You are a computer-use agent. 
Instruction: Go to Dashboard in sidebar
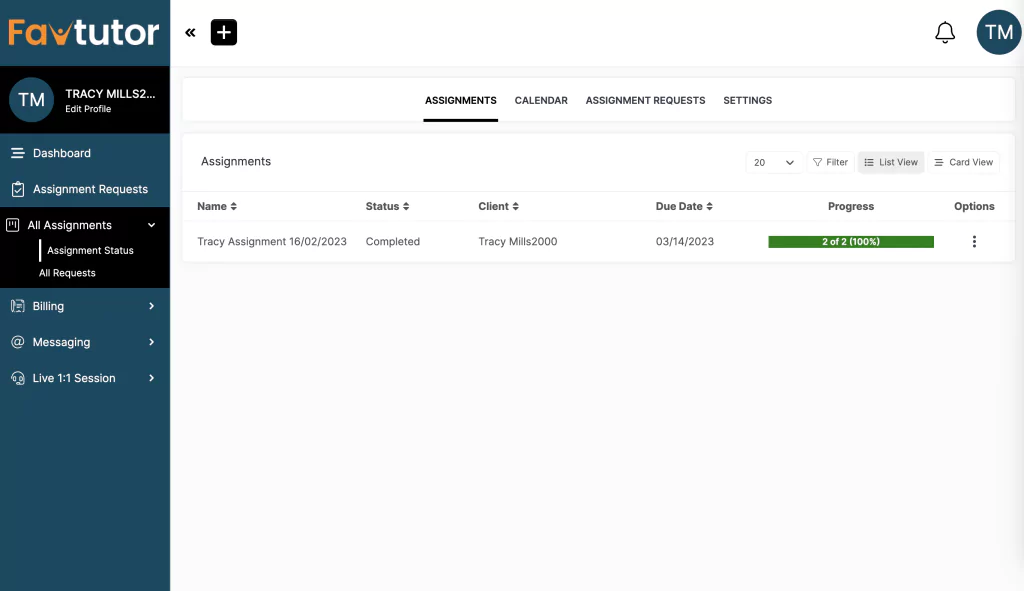pos(62,153)
